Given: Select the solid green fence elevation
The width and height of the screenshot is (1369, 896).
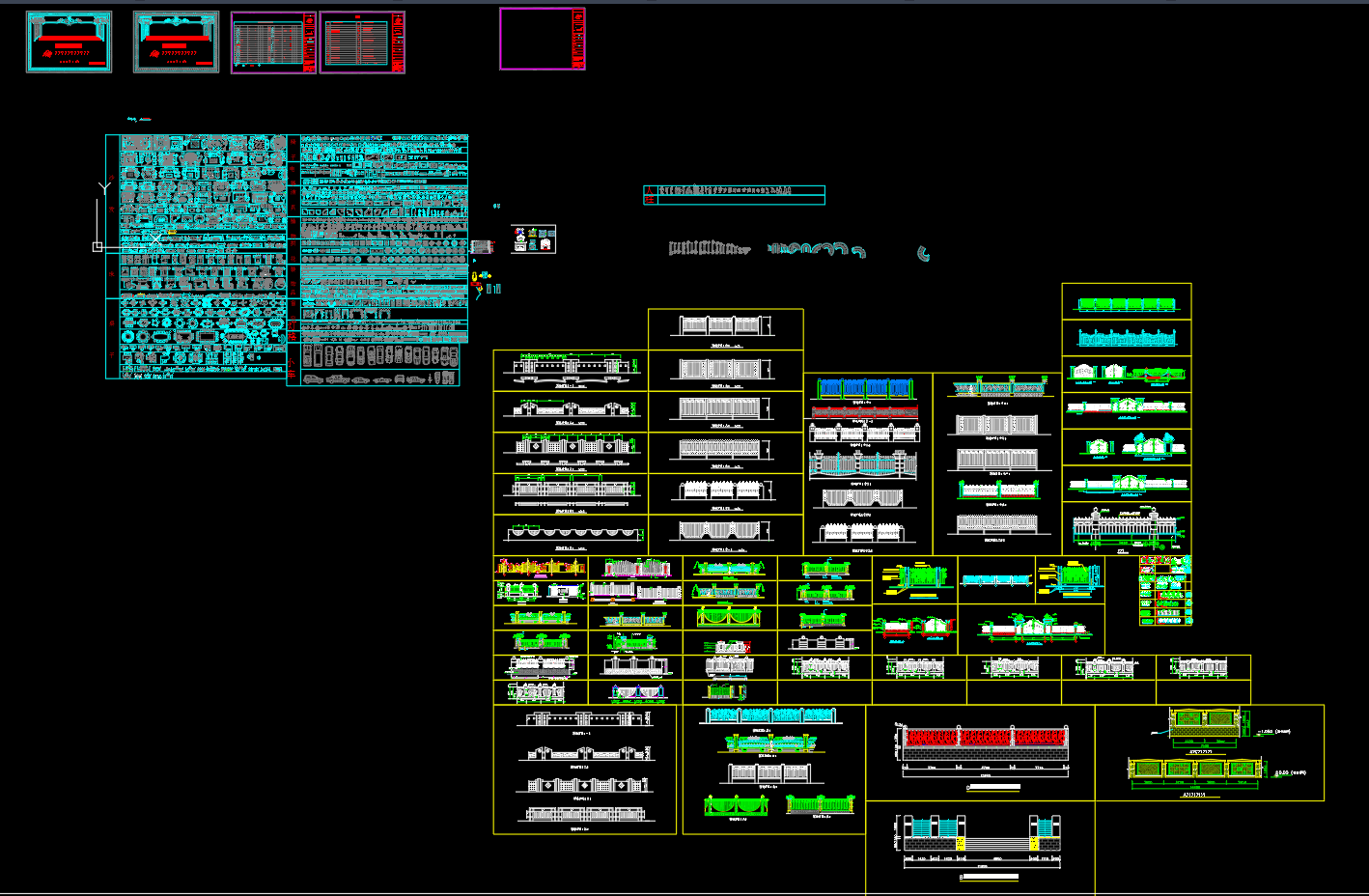Looking at the screenshot, I should pos(1127,305).
